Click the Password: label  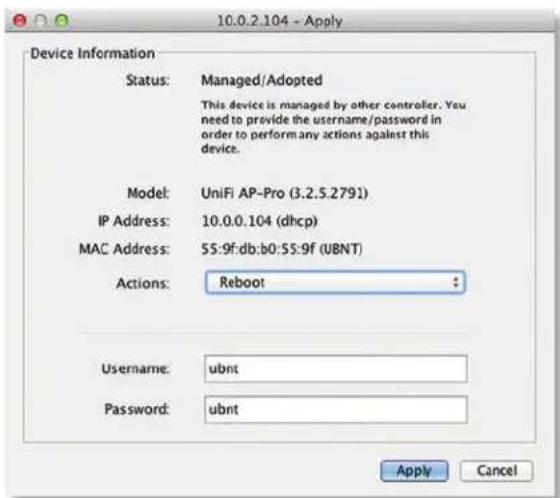tap(136, 409)
